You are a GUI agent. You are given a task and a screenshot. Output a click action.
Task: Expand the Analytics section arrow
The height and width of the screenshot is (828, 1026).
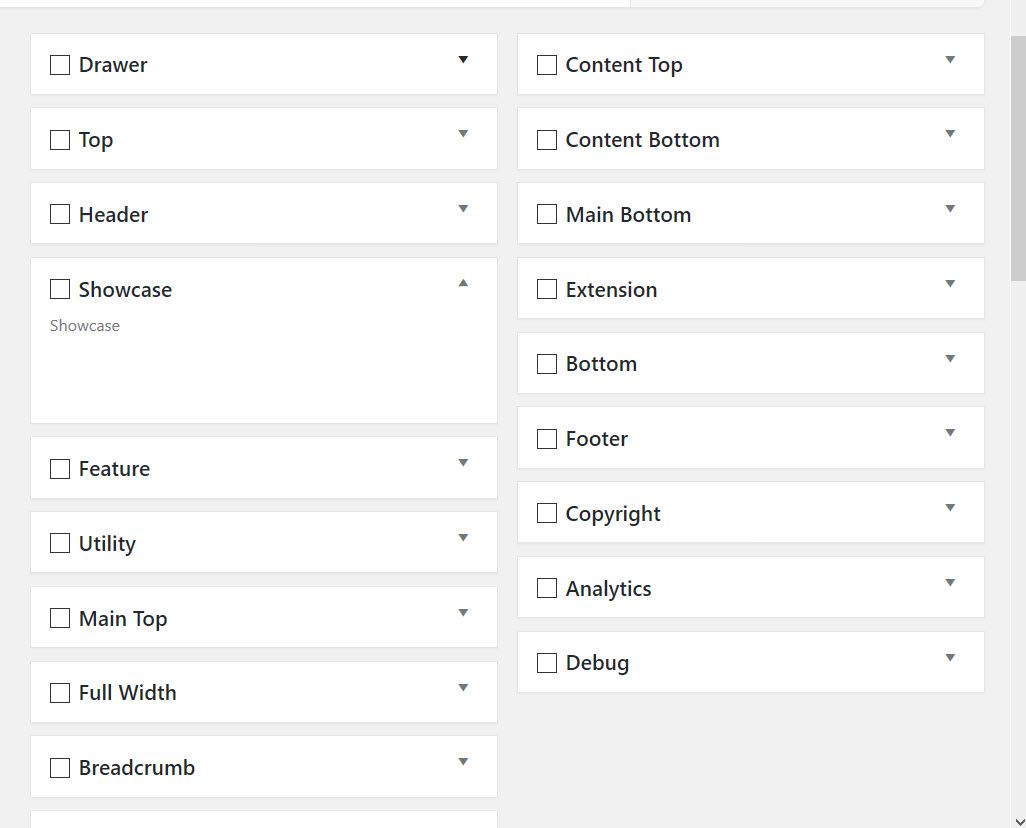(x=950, y=583)
